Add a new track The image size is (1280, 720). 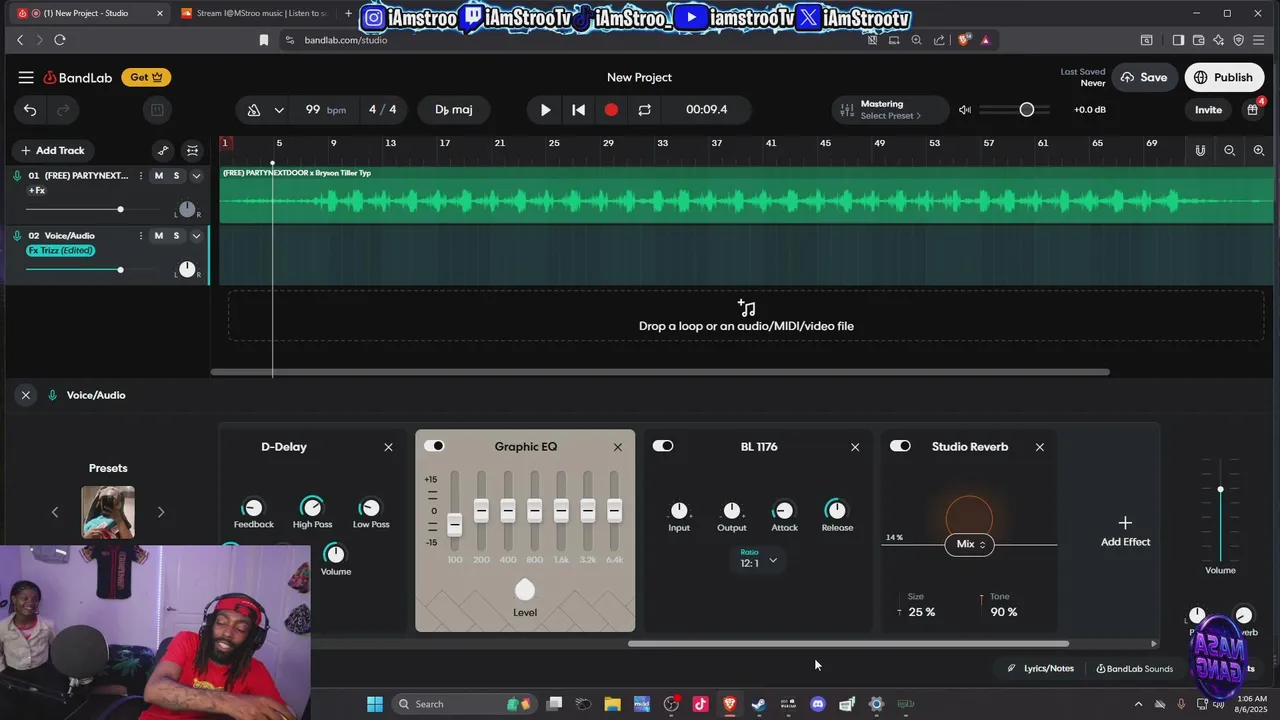point(53,150)
